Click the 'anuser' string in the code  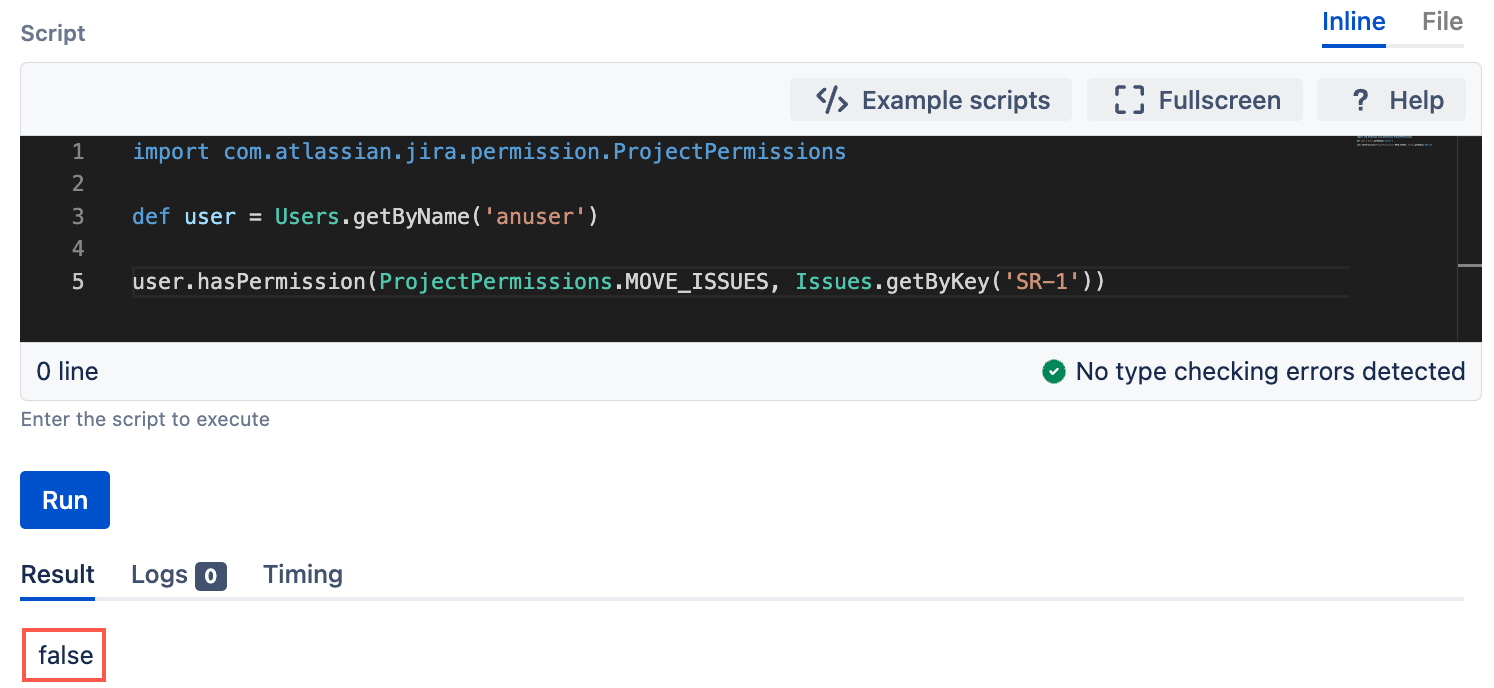(x=534, y=216)
